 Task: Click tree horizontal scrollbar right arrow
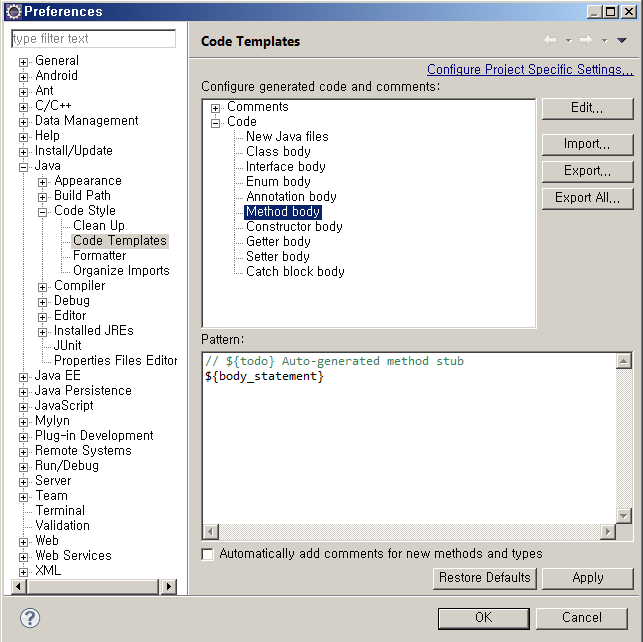point(169,586)
